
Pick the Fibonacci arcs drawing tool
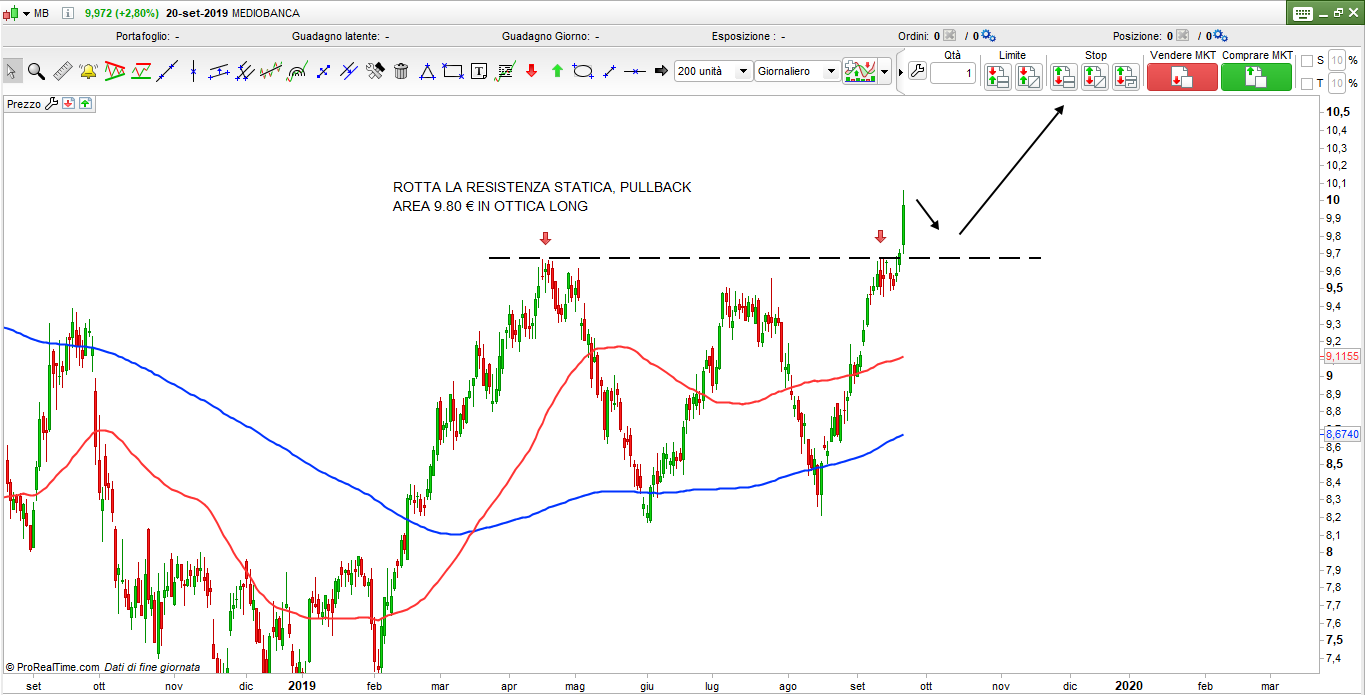tap(297, 71)
